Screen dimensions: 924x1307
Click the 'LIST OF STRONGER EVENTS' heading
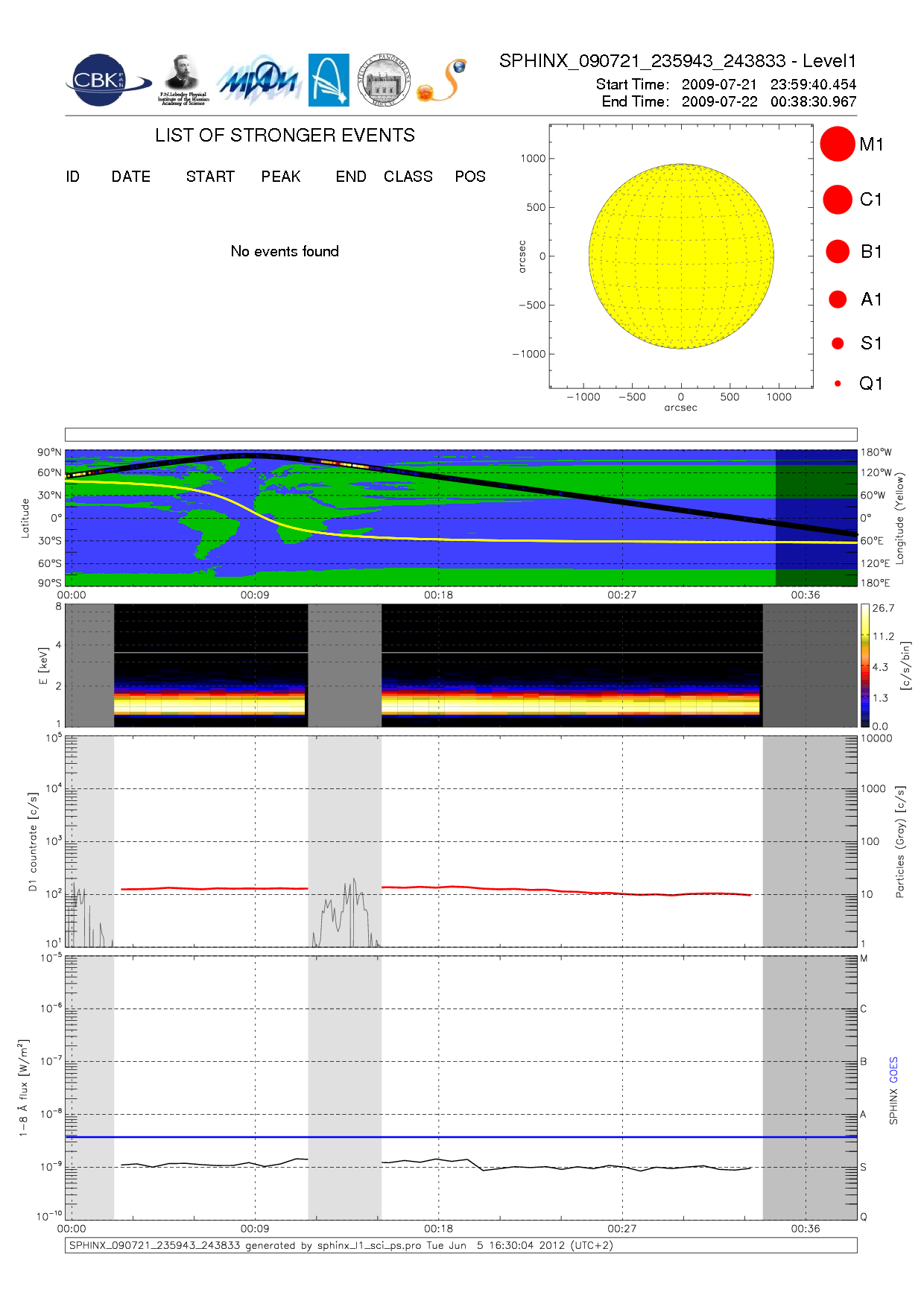285,136
